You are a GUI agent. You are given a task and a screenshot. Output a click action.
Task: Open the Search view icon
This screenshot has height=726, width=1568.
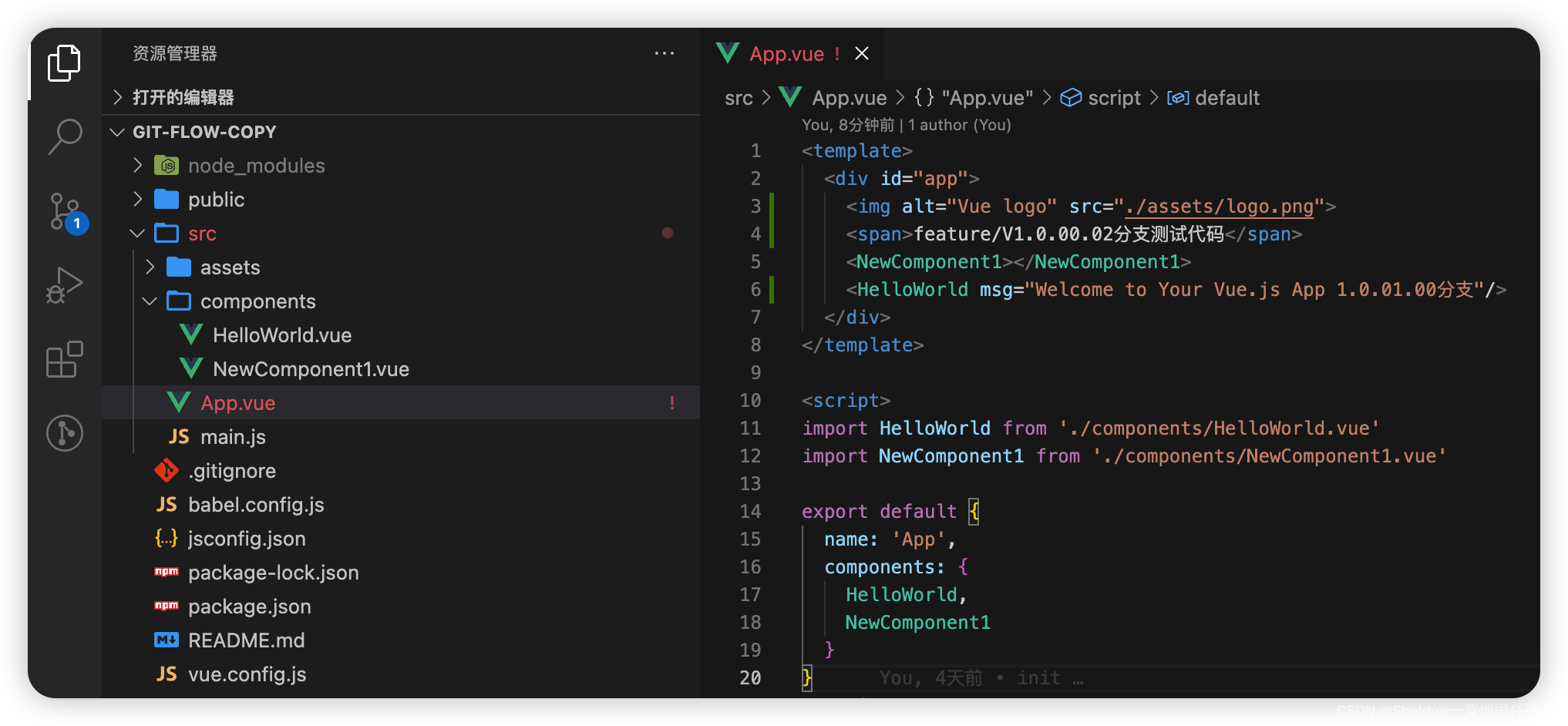(x=64, y=137)
